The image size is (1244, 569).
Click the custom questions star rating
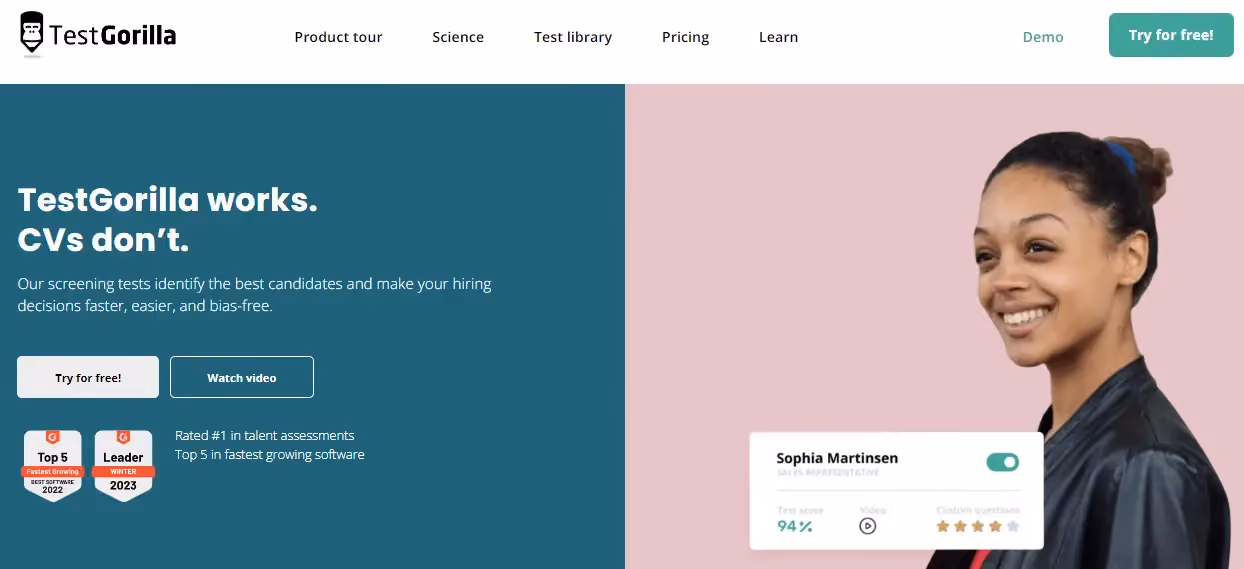(x=978, y=525)
